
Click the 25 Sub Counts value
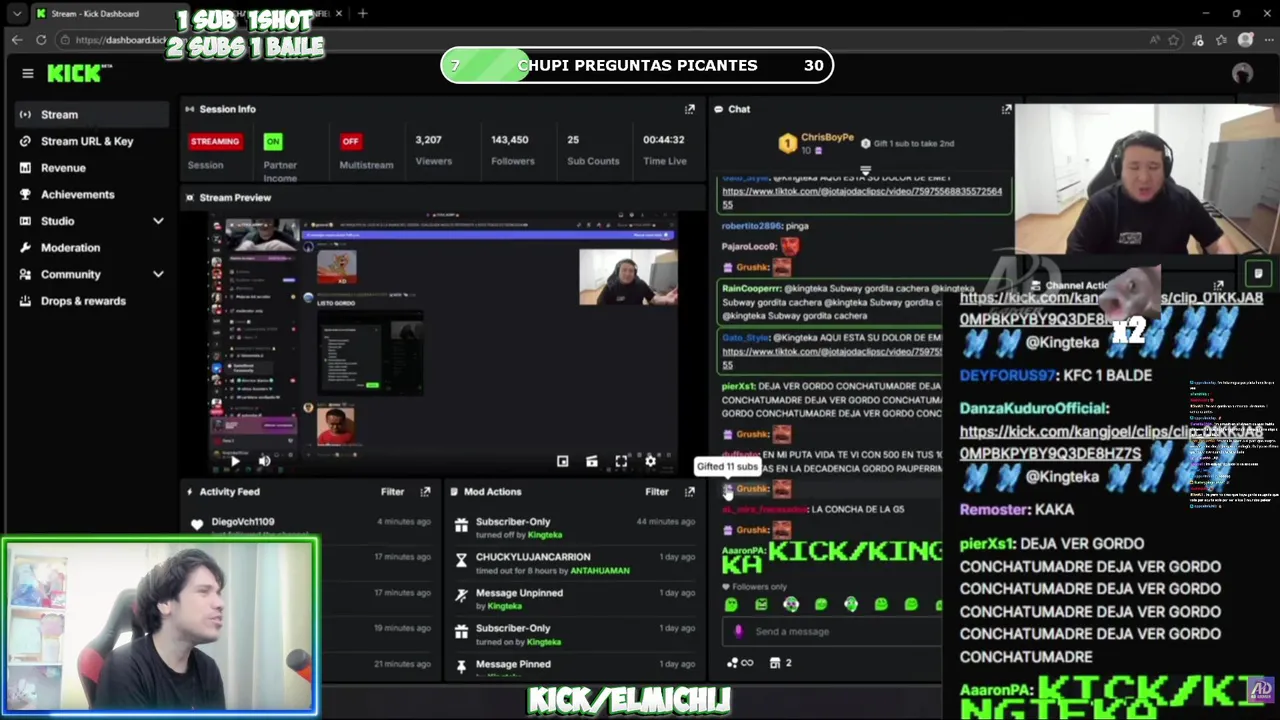(573, 140)
